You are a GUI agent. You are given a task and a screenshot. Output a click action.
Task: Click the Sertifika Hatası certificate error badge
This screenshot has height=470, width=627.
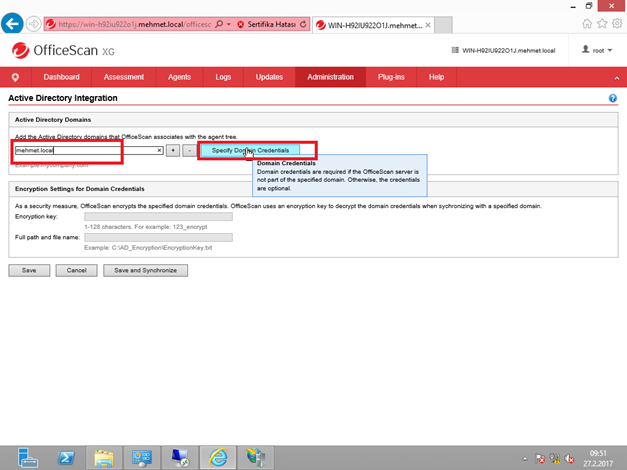point(266,24)
